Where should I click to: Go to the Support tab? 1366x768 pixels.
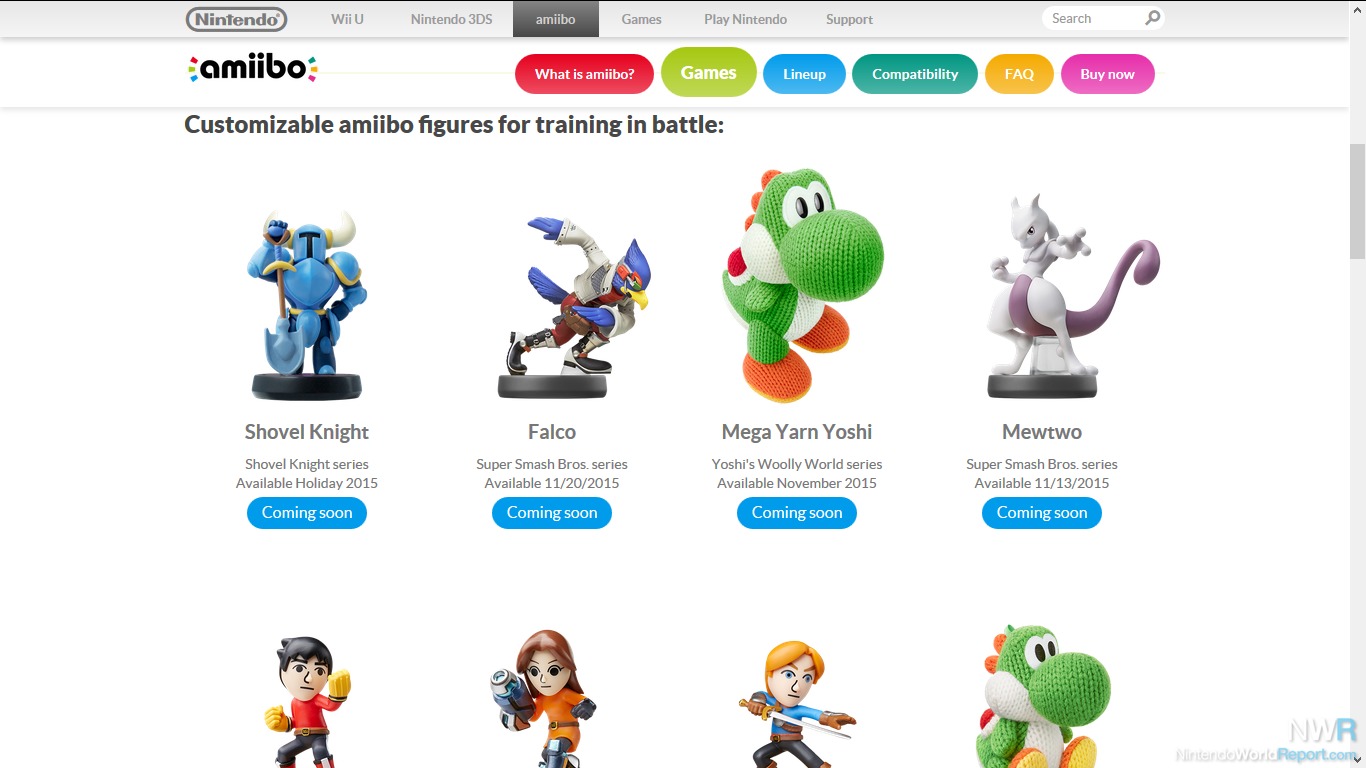pyautogui.click(x=849, y=19)
